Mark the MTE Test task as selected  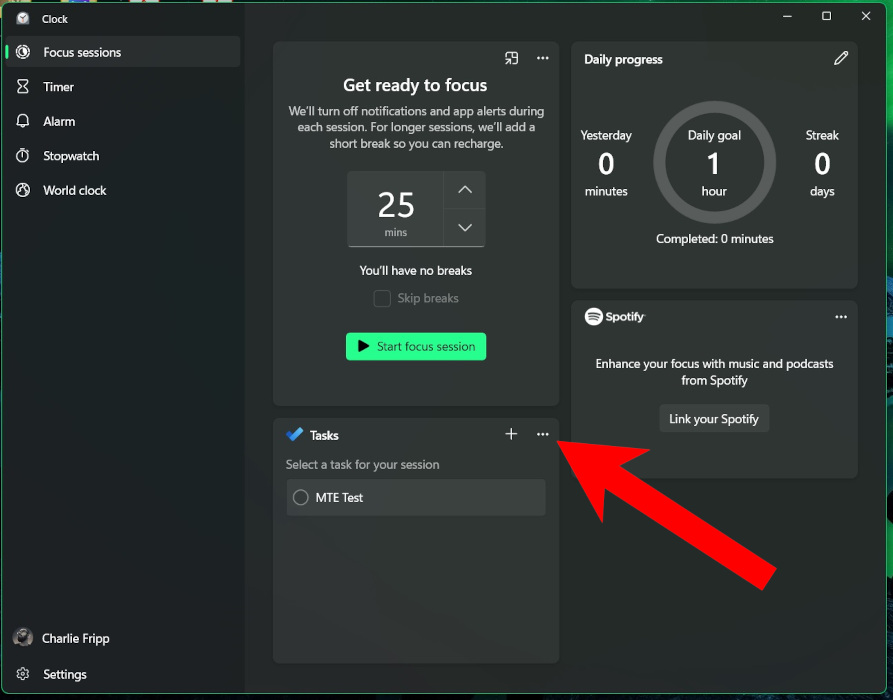tap(301, 497)
